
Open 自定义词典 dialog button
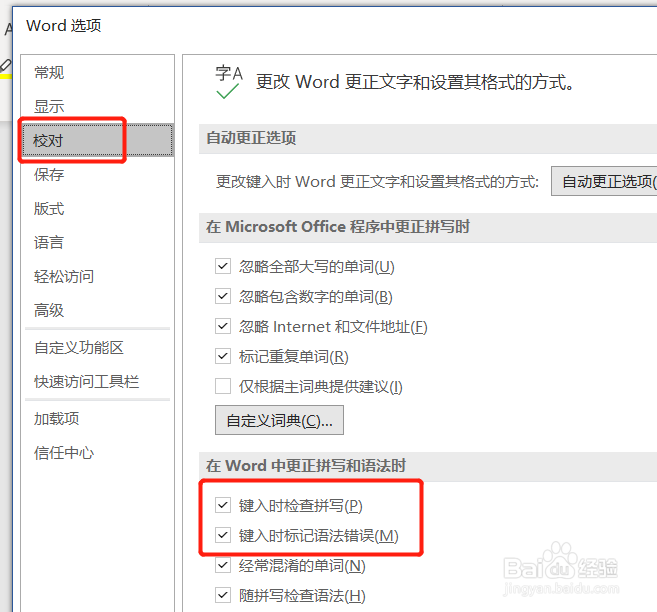coord(279,420)
